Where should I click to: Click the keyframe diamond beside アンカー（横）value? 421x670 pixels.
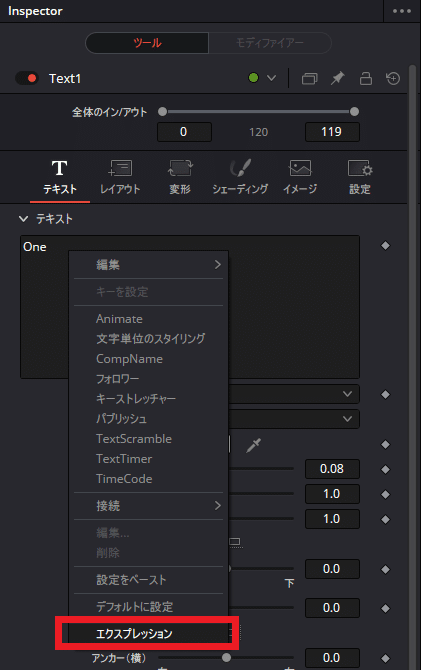[386, 658]
